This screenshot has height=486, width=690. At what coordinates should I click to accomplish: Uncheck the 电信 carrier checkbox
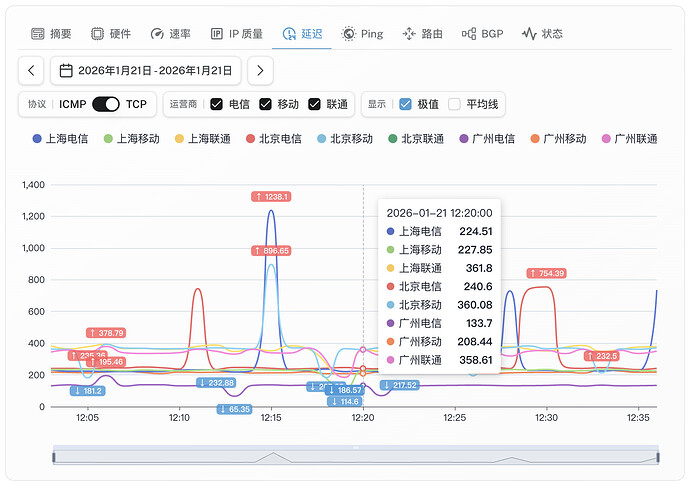(x=217, y=104)
